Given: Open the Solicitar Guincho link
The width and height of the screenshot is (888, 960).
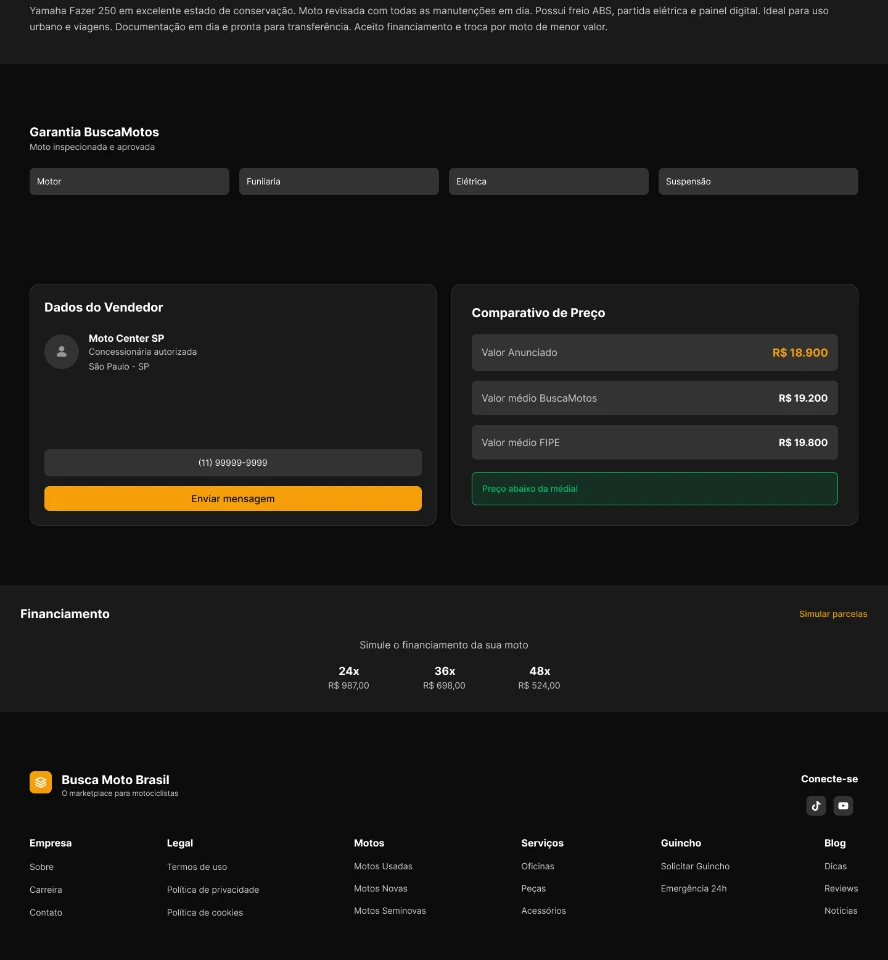Looking at the screenshot, I should pos(695,866).
